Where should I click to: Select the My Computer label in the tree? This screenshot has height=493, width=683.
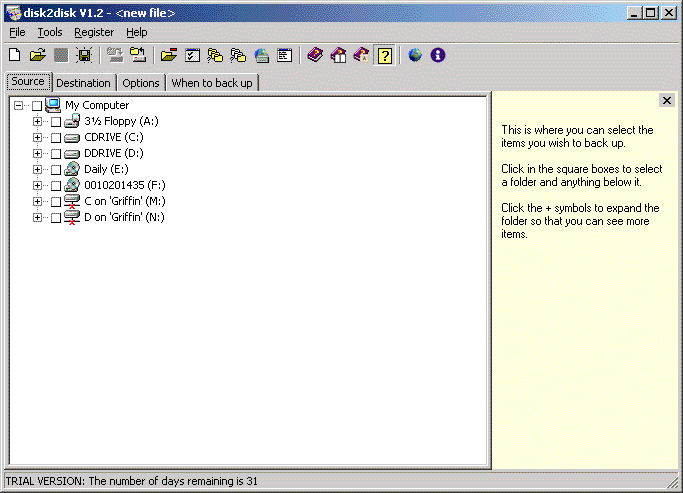pyautogui.click(x=97, y=105)
